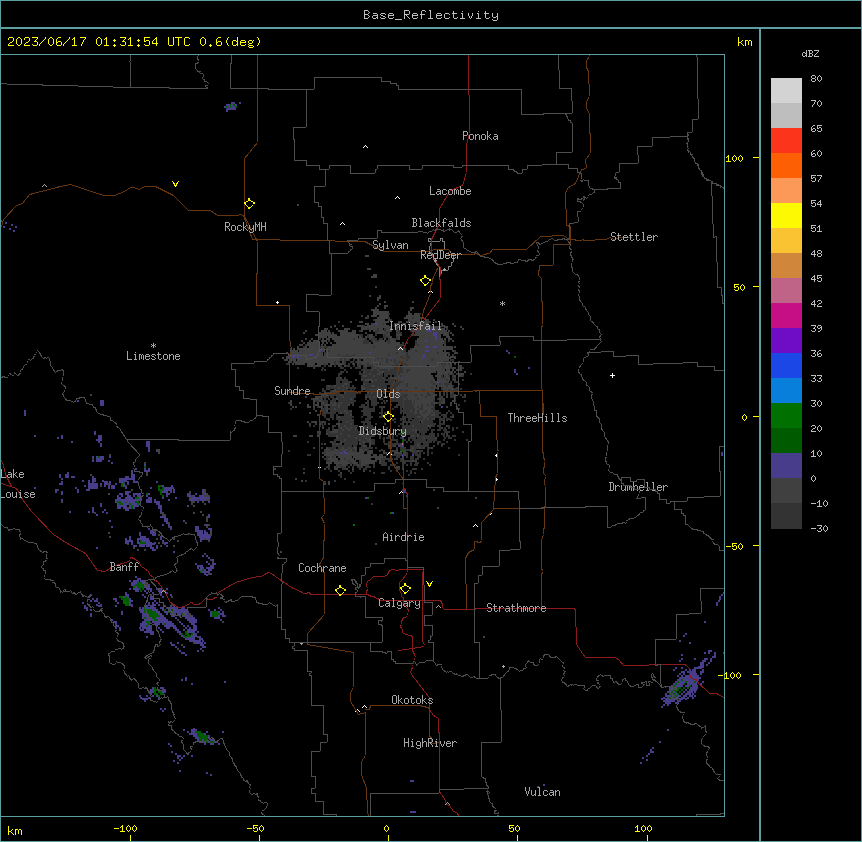
Task: Click the ThreeHills label
Action: (x=538, y=418)
